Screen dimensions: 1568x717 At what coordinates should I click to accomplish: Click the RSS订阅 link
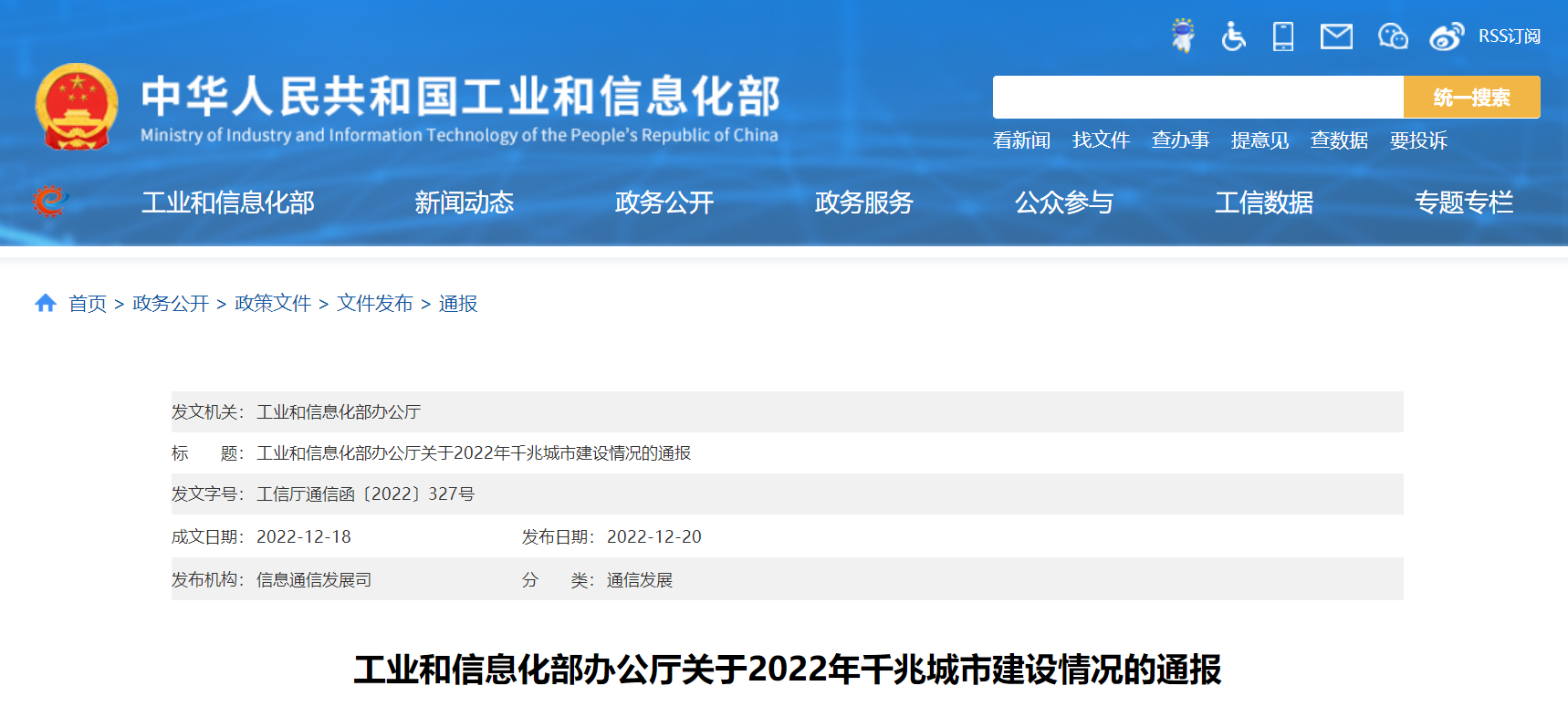click(x=1510, y=36)
